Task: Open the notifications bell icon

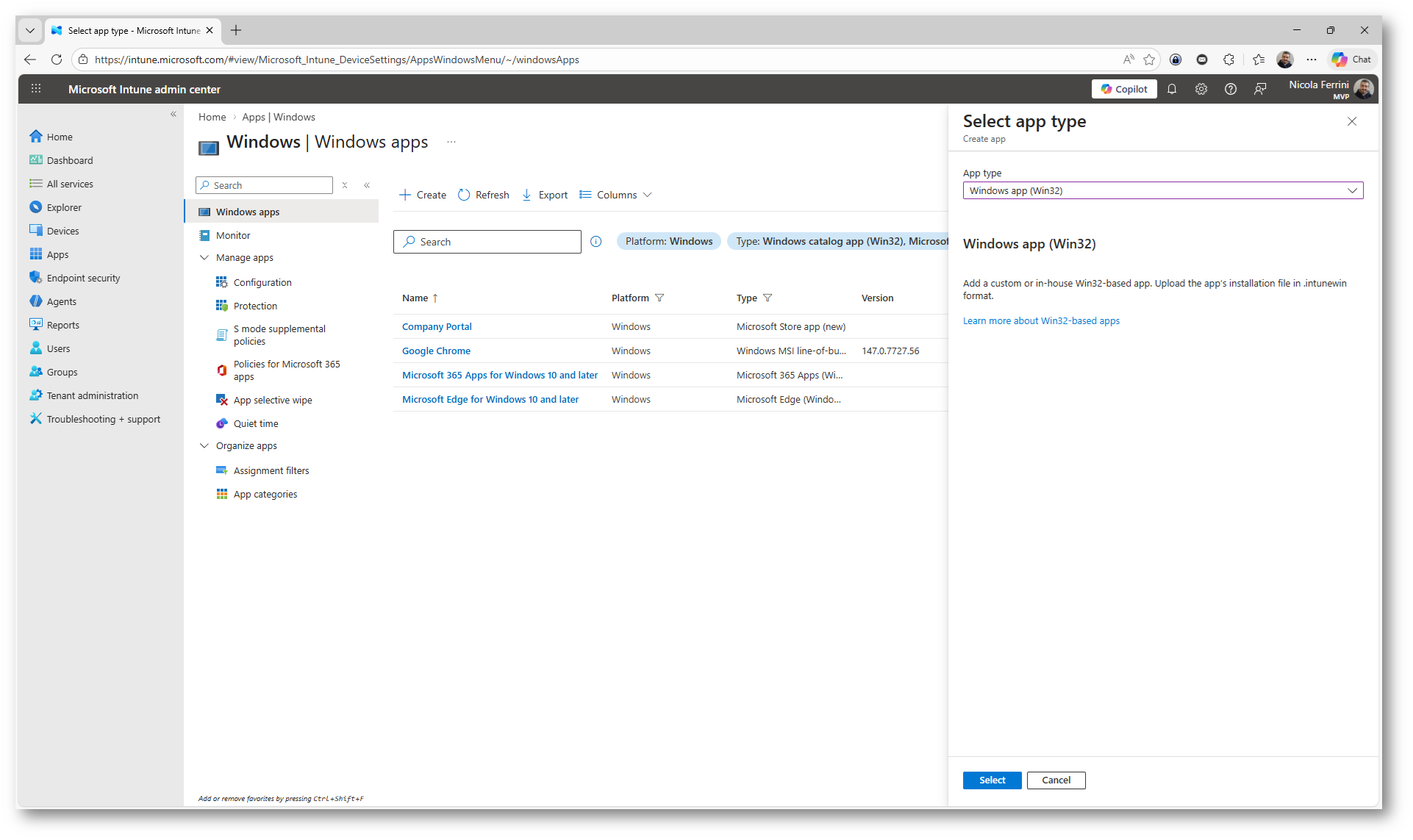Action: [x=1172, y=89]
